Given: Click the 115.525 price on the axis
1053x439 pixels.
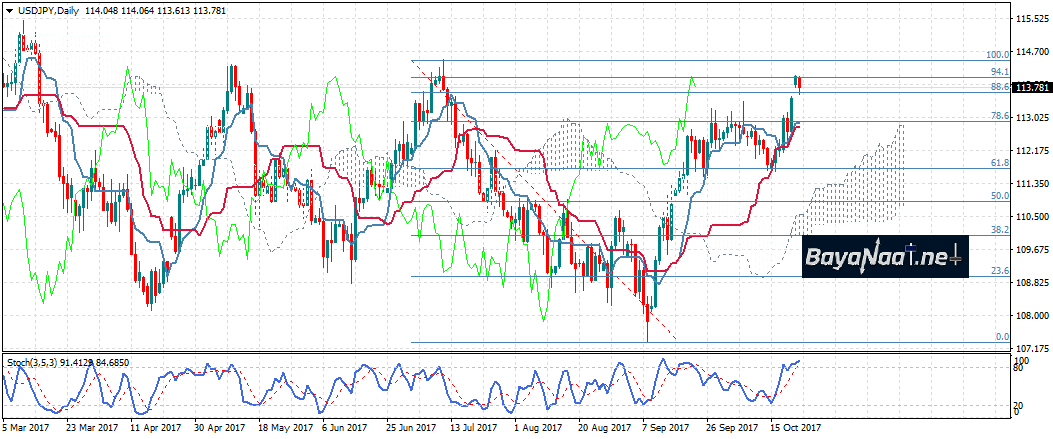Looking at the screenshot, I should pyautogui.click(x=1031, y=19).
